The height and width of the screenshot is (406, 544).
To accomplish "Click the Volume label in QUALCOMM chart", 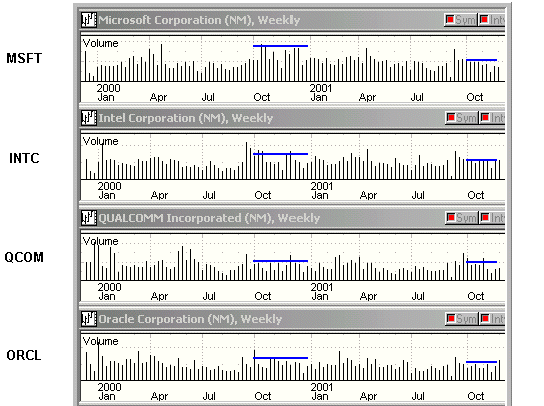I will pos(100,241).
